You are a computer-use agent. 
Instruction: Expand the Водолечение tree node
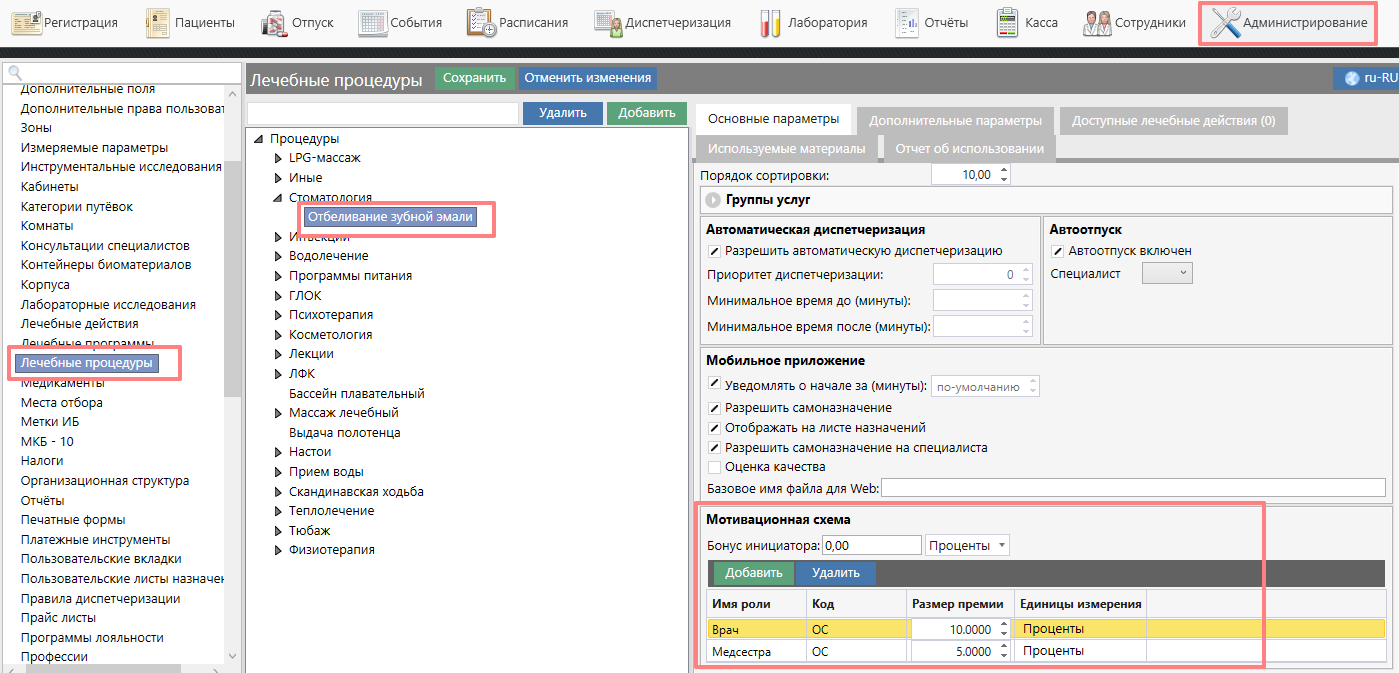279,256
